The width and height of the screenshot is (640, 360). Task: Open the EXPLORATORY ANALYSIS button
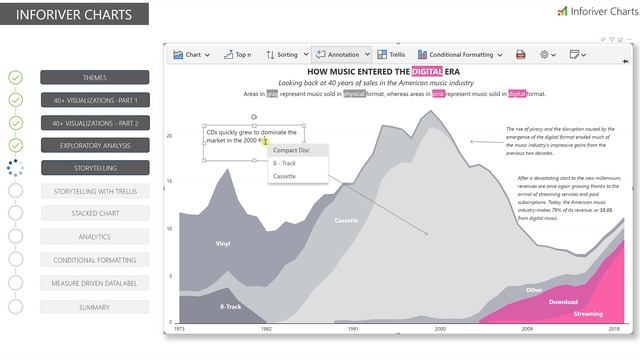click(95, 146)
